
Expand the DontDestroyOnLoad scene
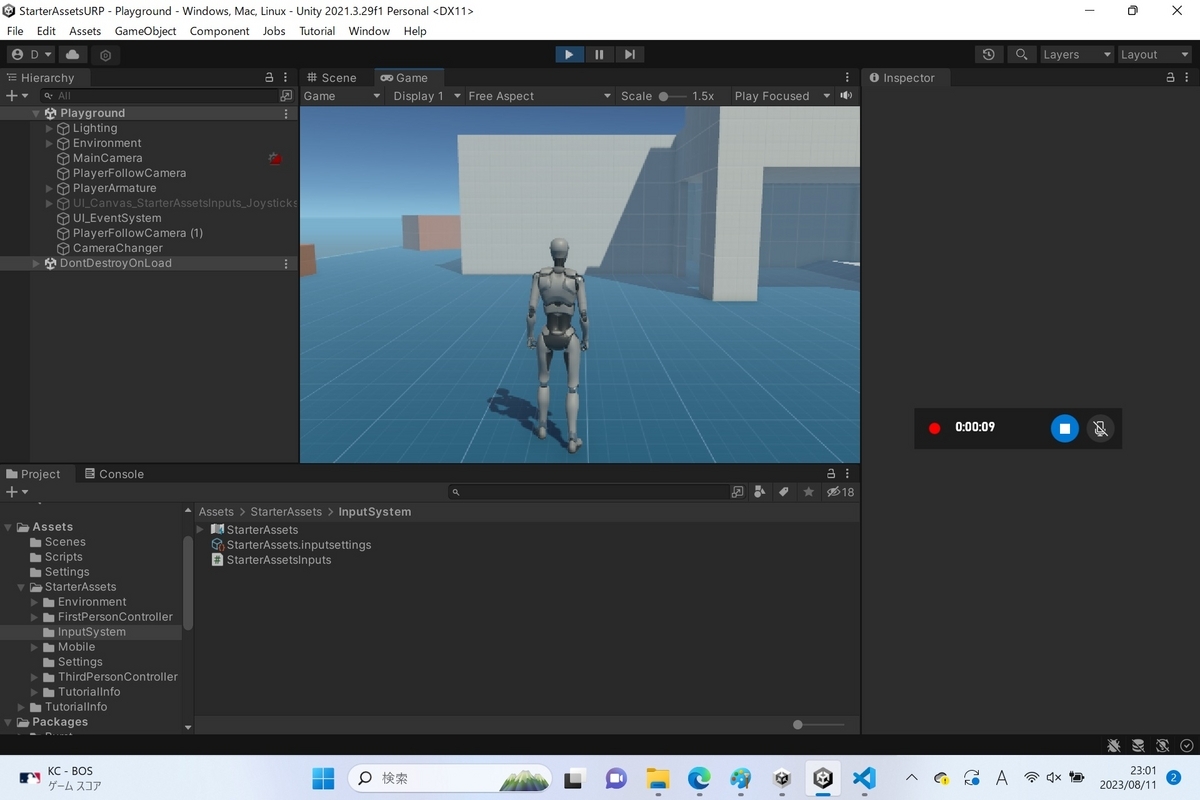click(x=36, y=264)
